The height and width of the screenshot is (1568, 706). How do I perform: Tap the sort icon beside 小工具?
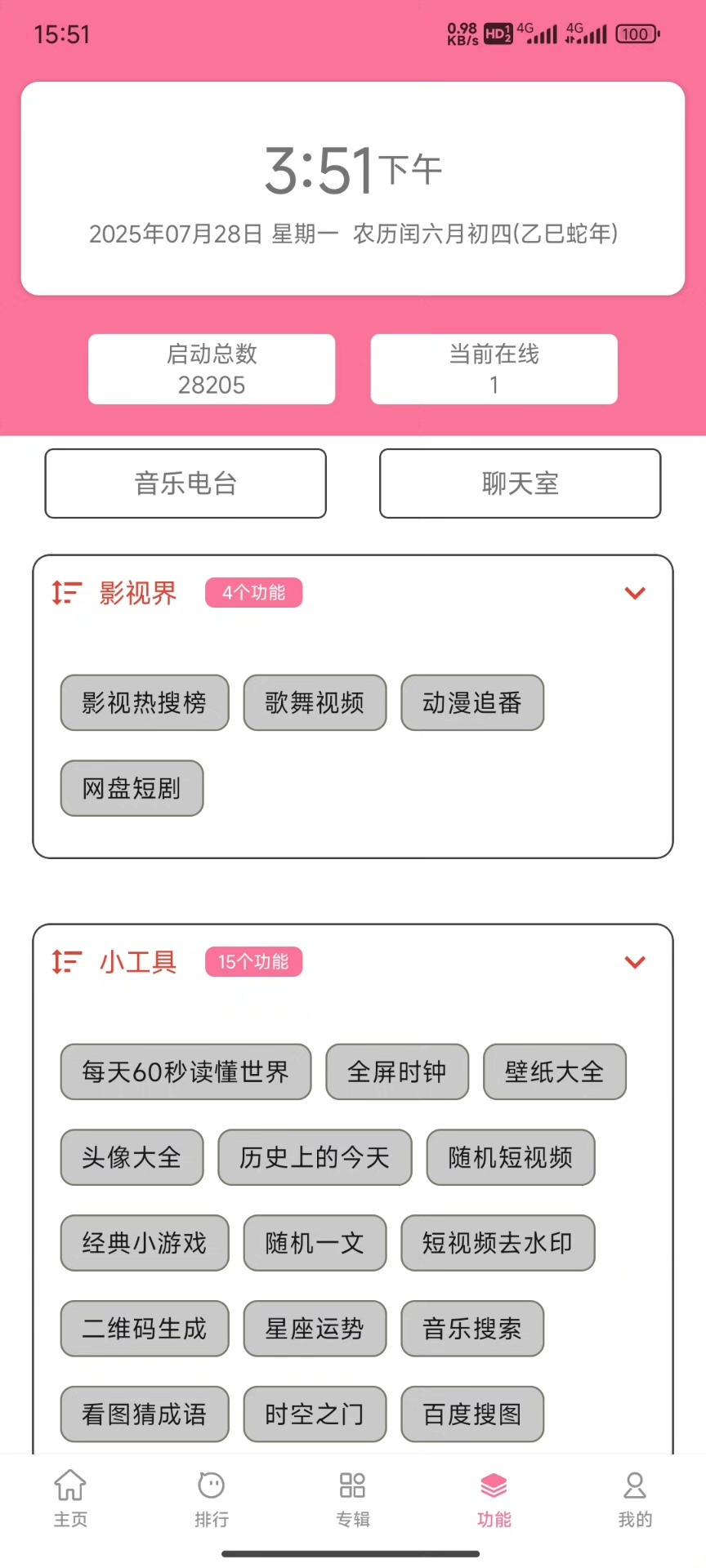point(66,962)
